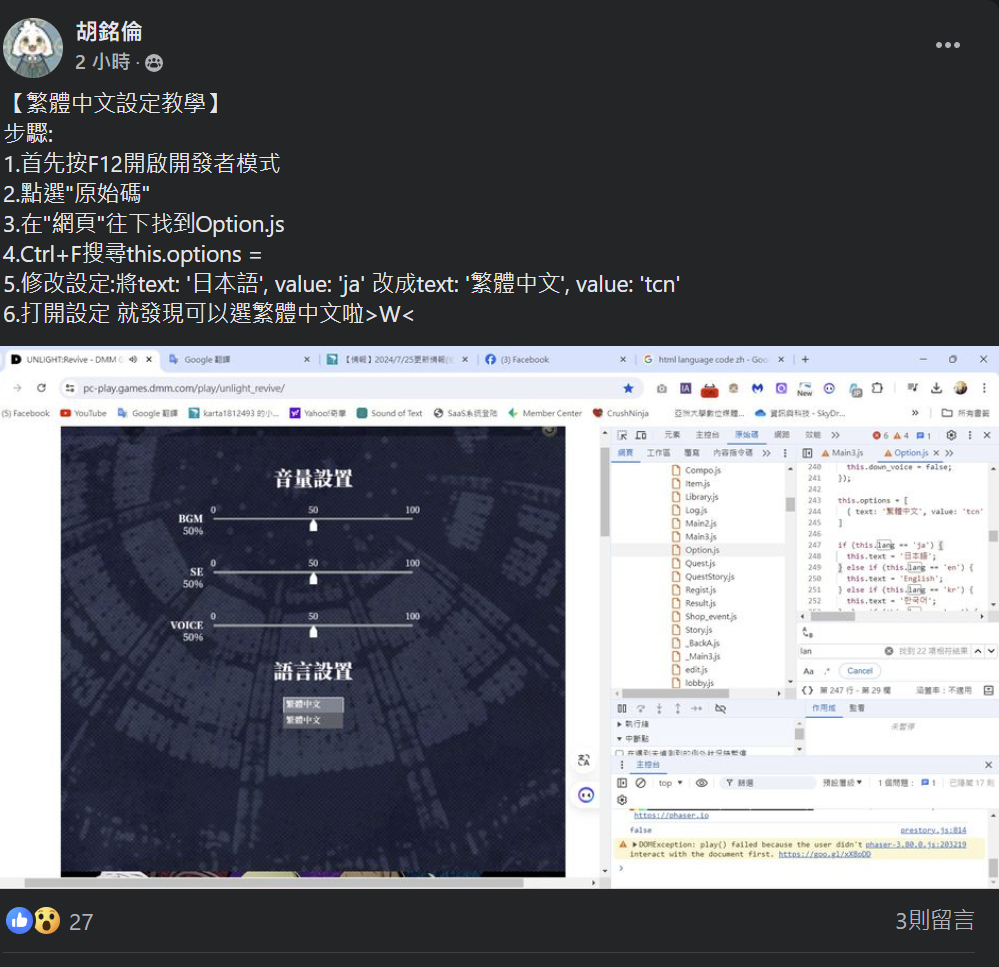The height and width of the screenshot is (967, 999).
Task: Click the address bar showing the pc-play.games.dmm.com URL
Action: coord(344,388)
